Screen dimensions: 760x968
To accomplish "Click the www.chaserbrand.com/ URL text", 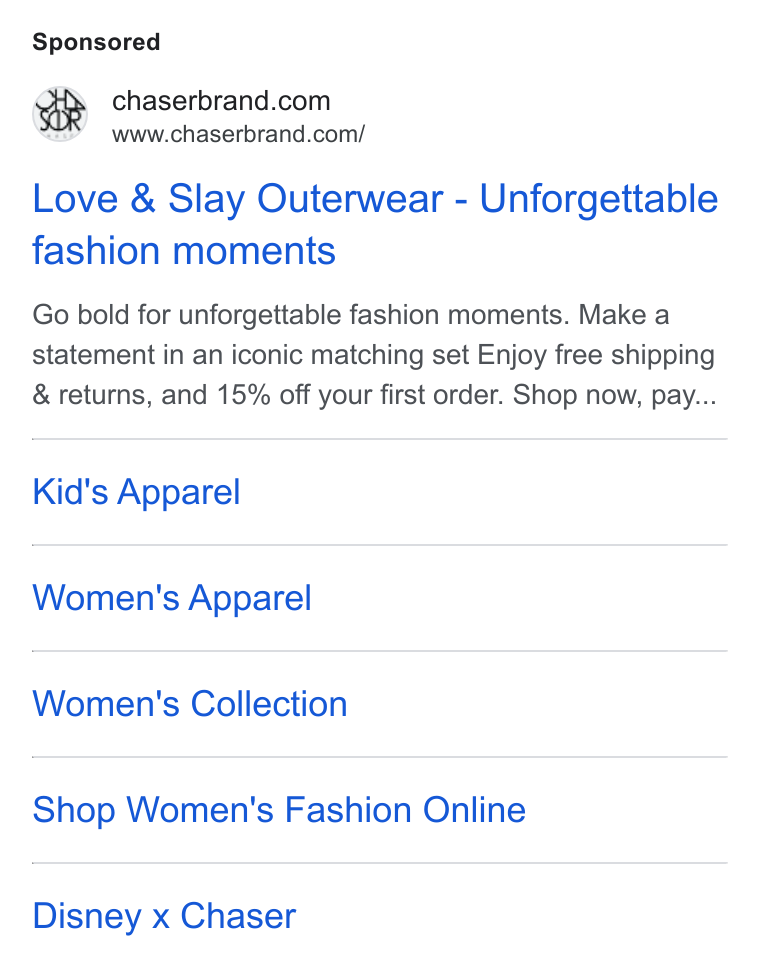I will [238, 134].
